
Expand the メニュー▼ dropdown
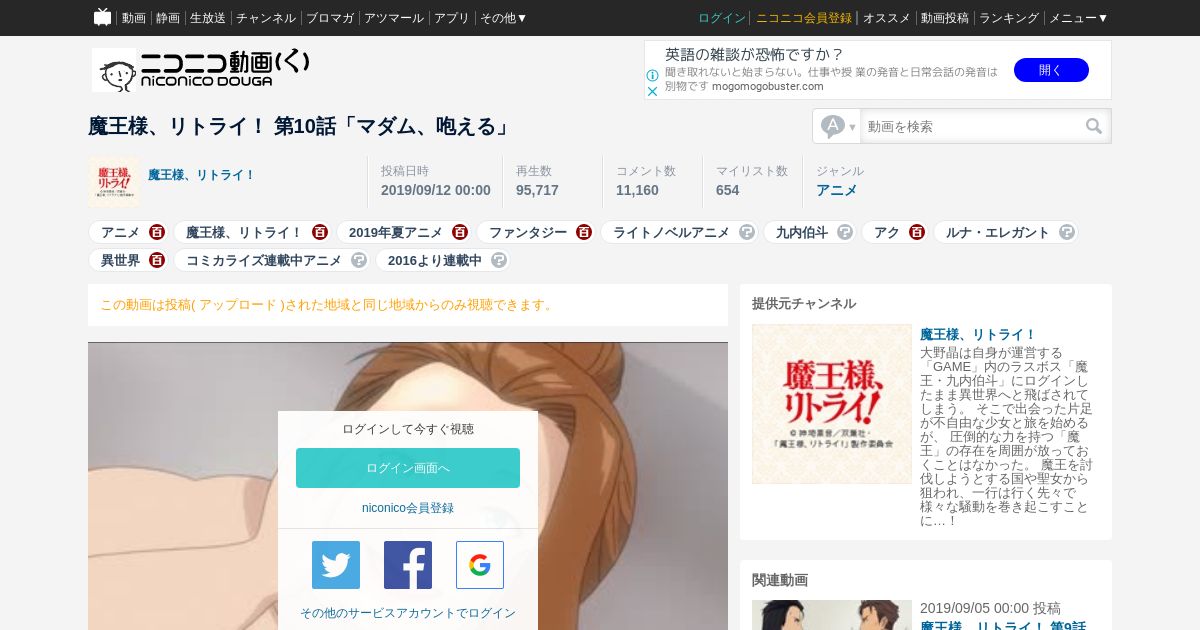tap(1078, 18)
